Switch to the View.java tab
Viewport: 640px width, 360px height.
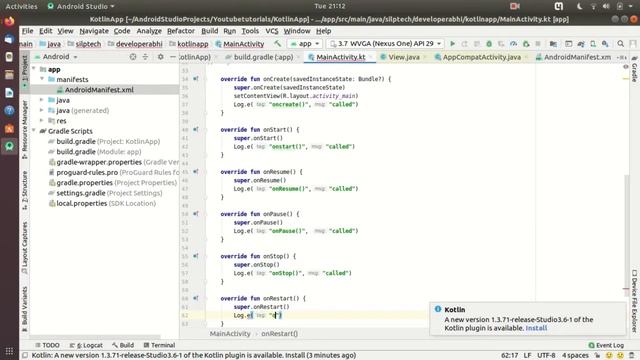403,57
